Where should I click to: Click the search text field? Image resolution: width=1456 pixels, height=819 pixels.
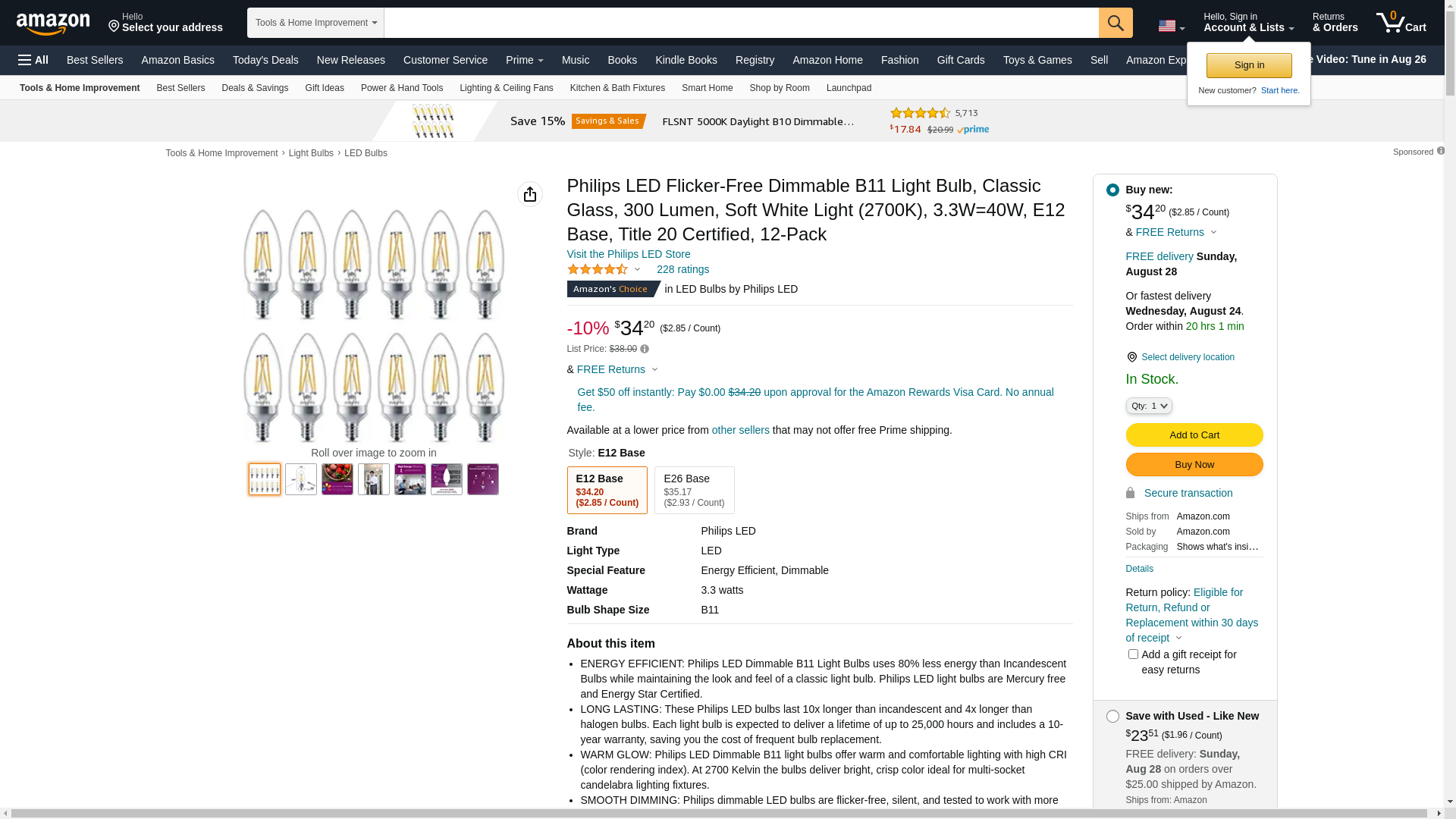[x=740, y=23]
